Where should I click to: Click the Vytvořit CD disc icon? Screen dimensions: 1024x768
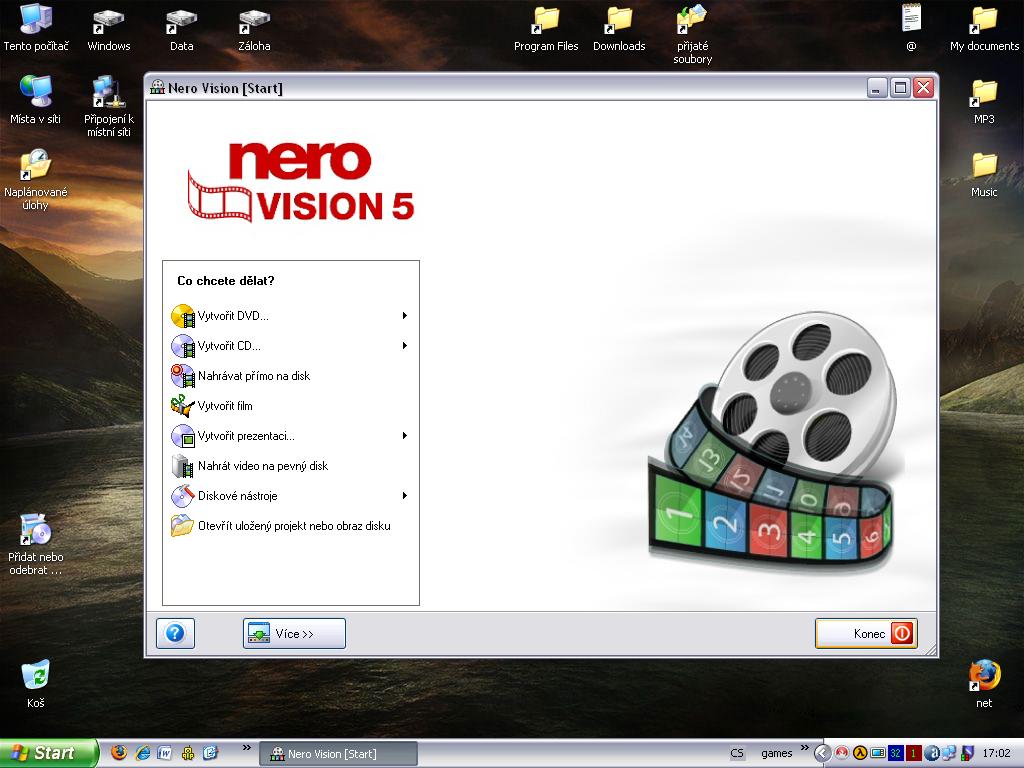click(x=183, y=346)
